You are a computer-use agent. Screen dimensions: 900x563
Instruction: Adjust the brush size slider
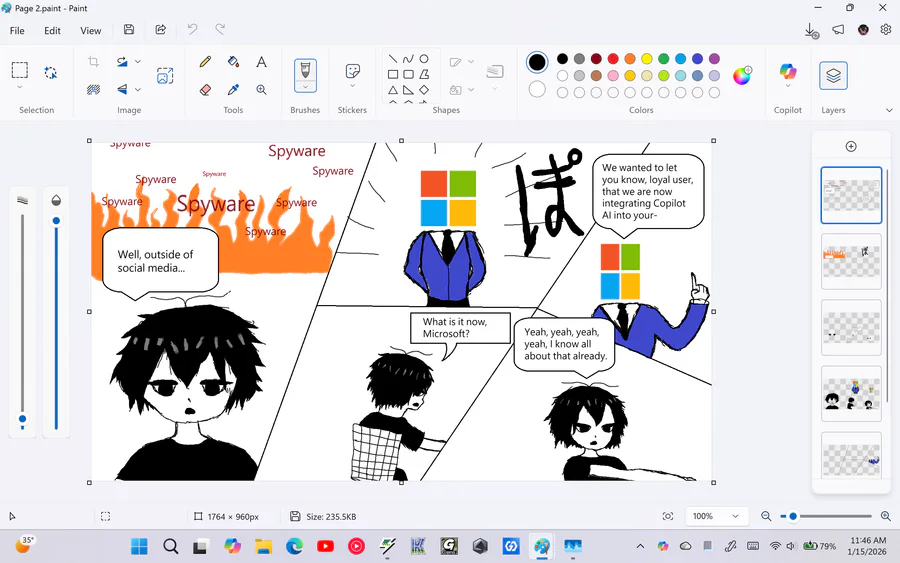pyautogui.click(x=22, y=321)
